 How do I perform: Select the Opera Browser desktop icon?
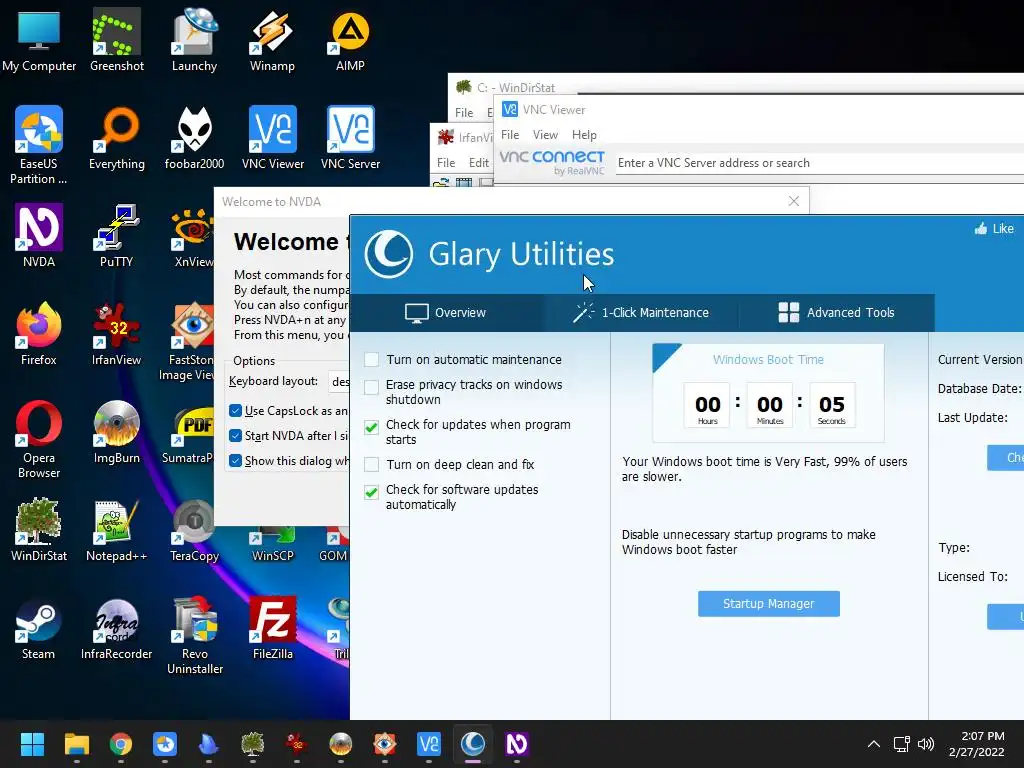[39, 440]
